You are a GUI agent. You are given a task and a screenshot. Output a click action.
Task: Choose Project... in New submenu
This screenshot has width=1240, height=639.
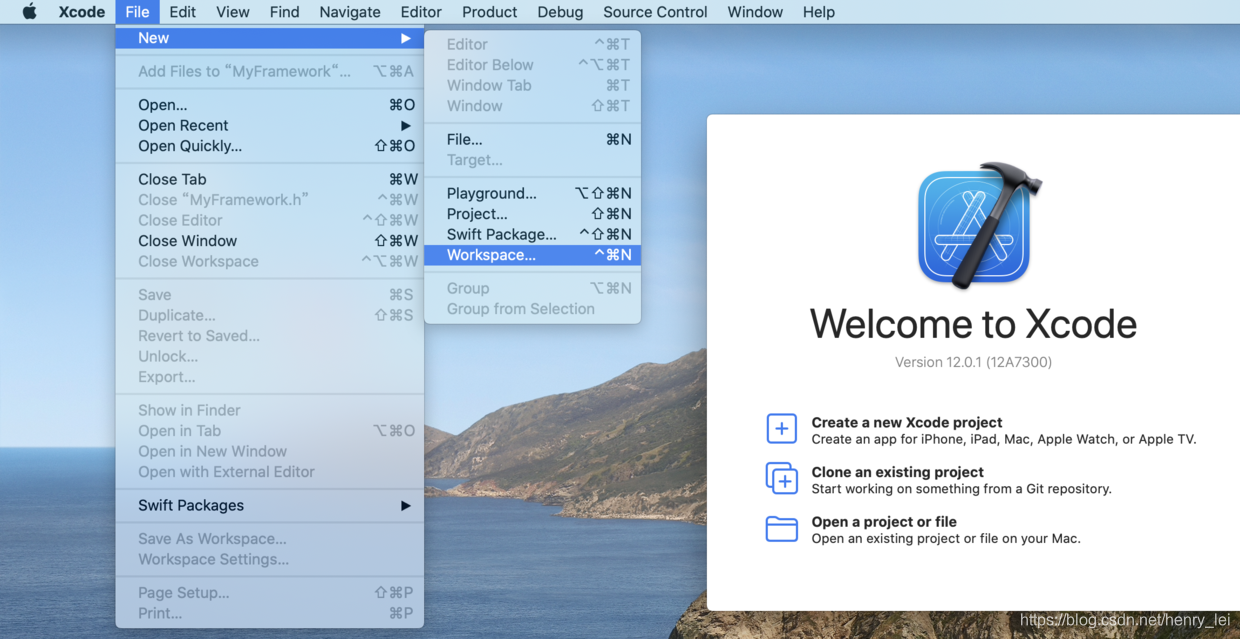click(532, 214)
